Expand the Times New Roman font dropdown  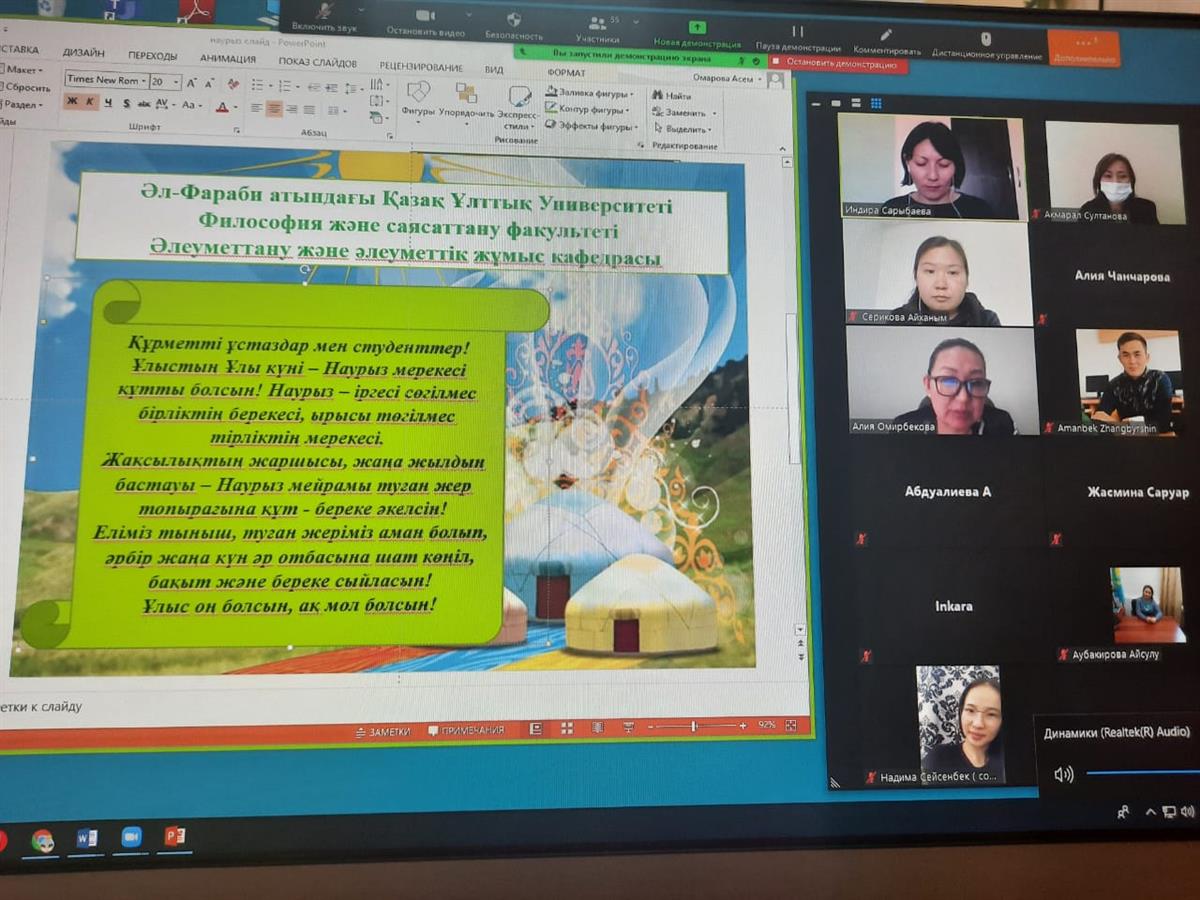click(144, 81)
